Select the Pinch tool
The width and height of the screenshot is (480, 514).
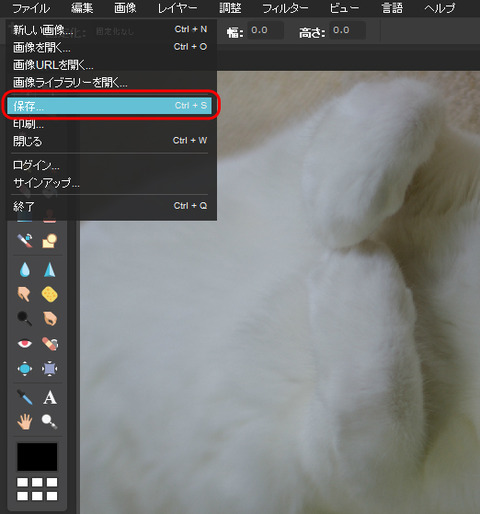point(50,369)
